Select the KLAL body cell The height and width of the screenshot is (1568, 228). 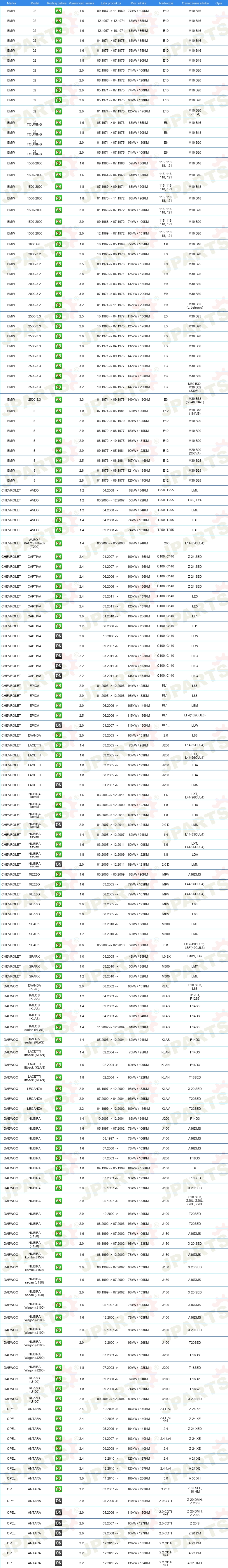coord(165,986)
